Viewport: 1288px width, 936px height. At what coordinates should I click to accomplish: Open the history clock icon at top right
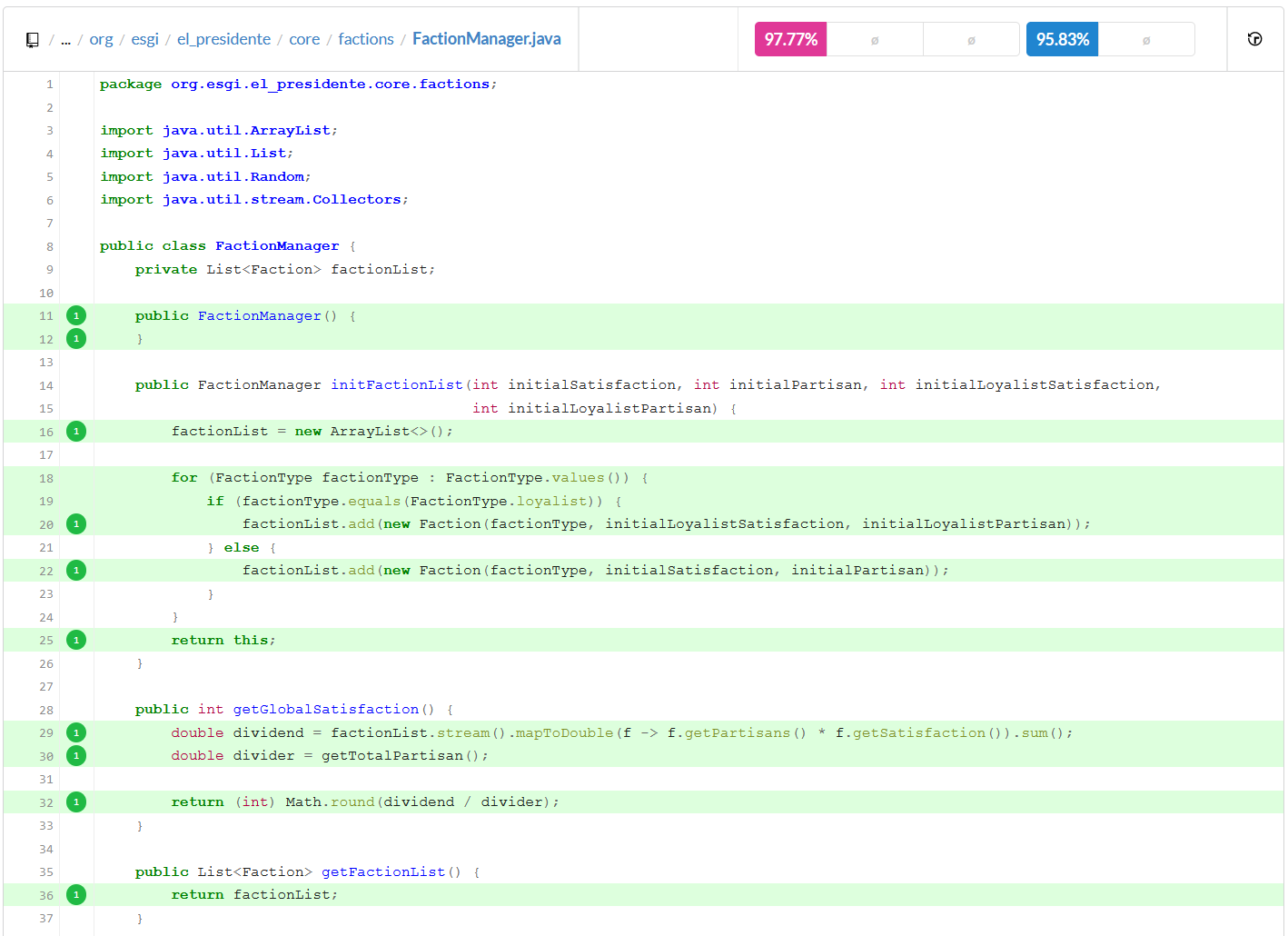click(1255, 39)
